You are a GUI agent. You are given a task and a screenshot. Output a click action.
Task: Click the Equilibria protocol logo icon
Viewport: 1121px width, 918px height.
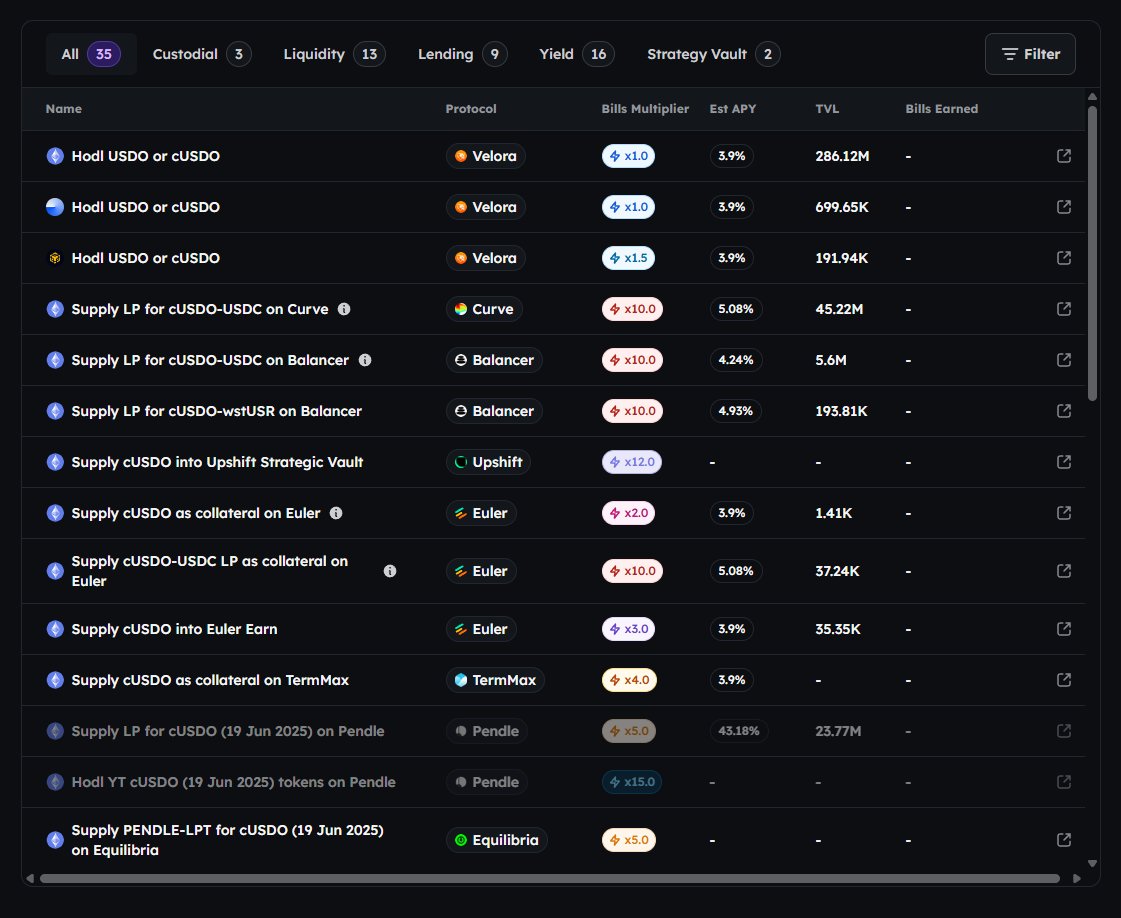click(461, 840)
